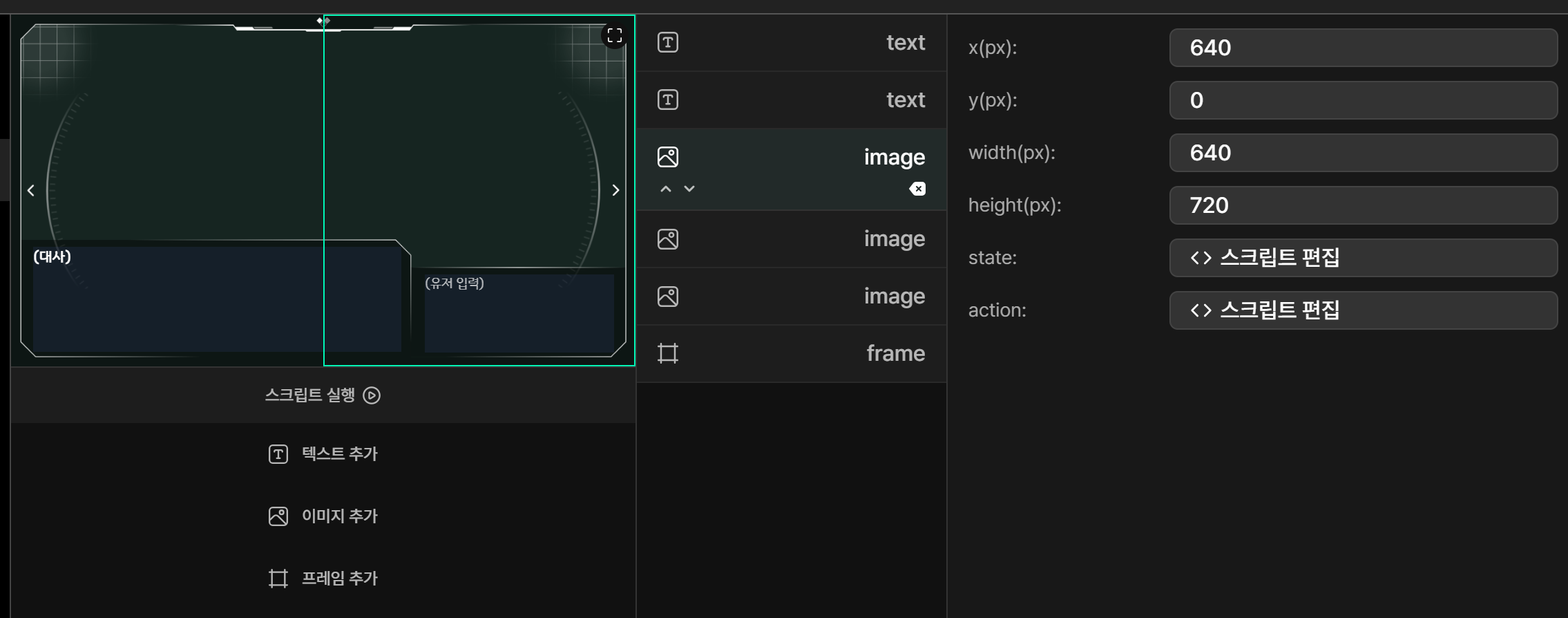Run script with the 스크립트 실행 play icon
1568x618 pixels.
[372, 395]
